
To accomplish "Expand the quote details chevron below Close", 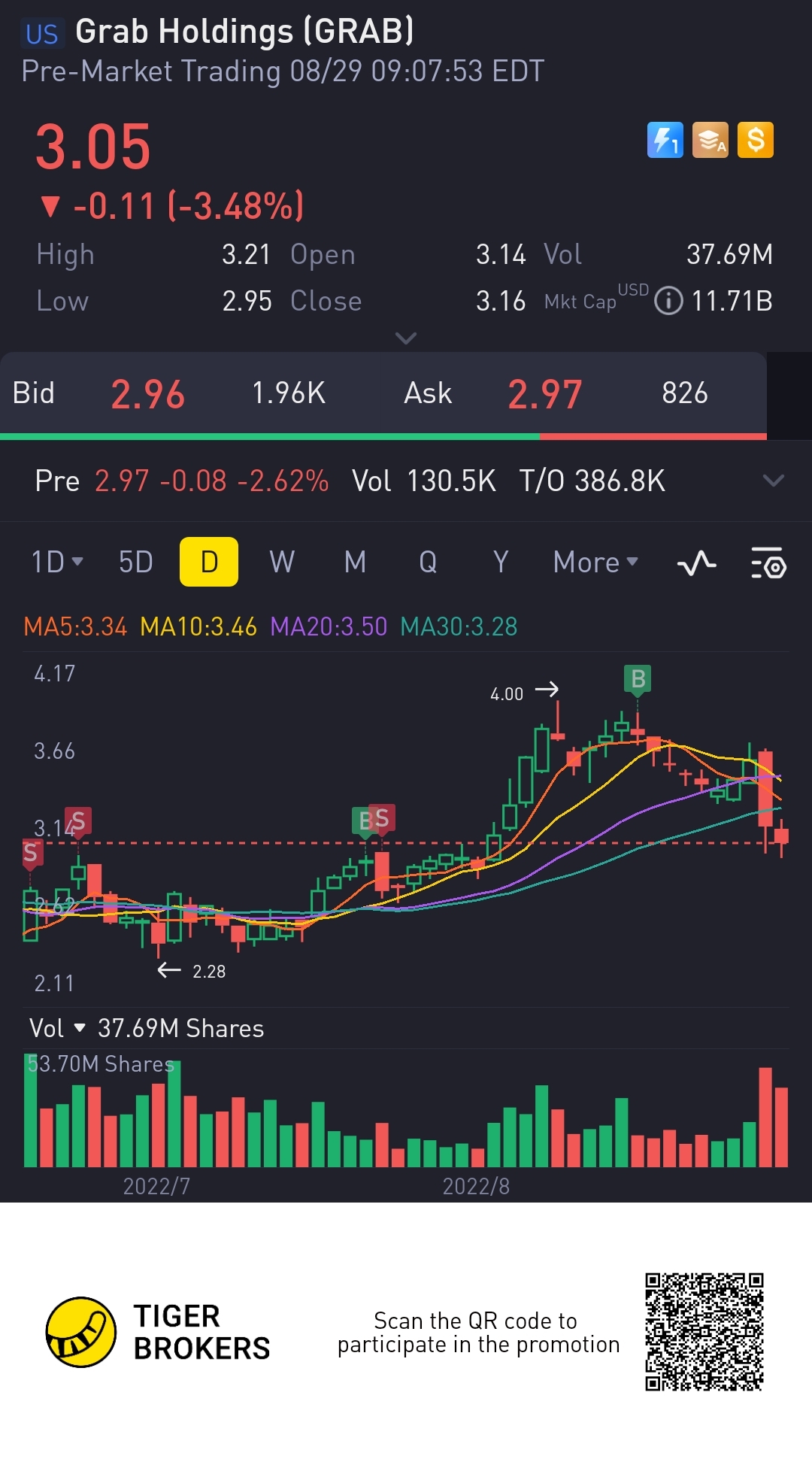I will point(406,338).
